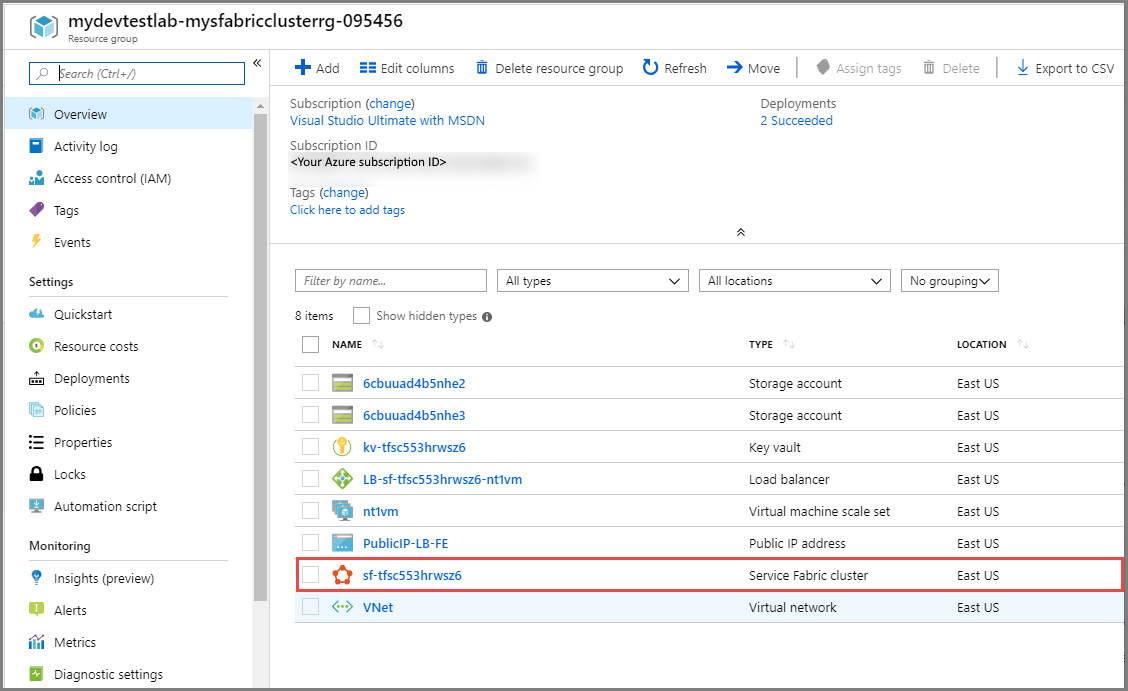Image resolution: width=1128 pixels, height=691 pixels.
Task: Click the purple Tags icon in sidebar
Action: tap(36, 210)
